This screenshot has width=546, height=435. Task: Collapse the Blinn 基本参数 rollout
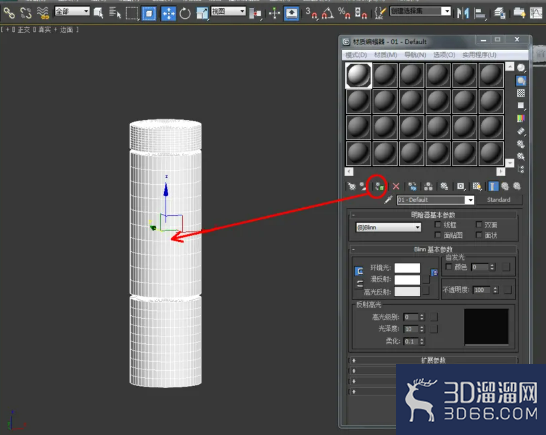[x=433, y=249]
